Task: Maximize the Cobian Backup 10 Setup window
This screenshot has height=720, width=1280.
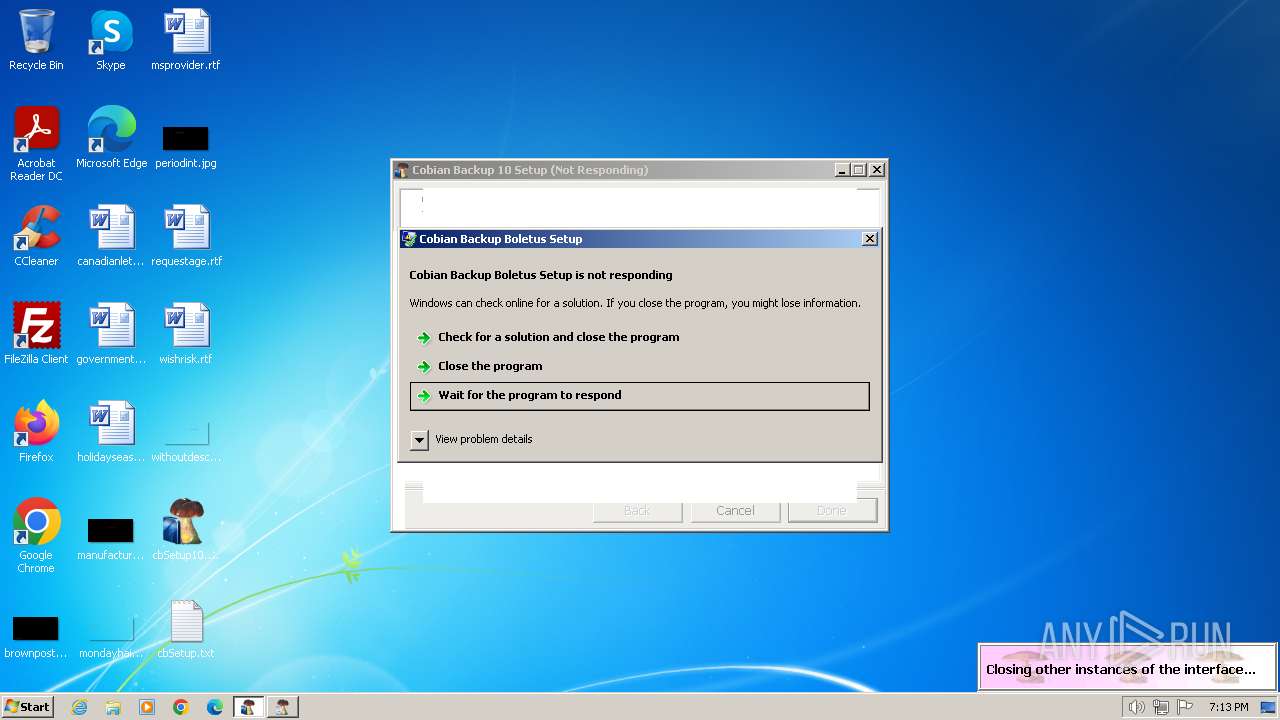Action: click(x=858, y=170)
